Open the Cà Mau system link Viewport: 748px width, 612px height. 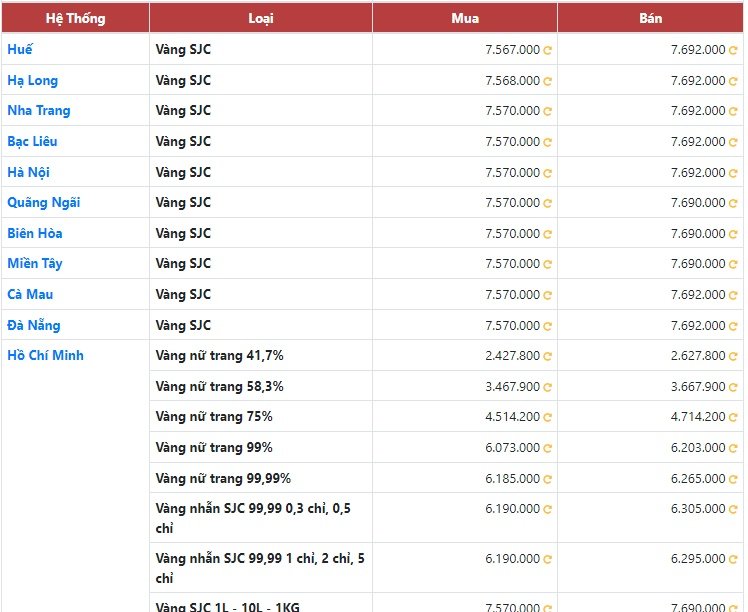(30, 294)
